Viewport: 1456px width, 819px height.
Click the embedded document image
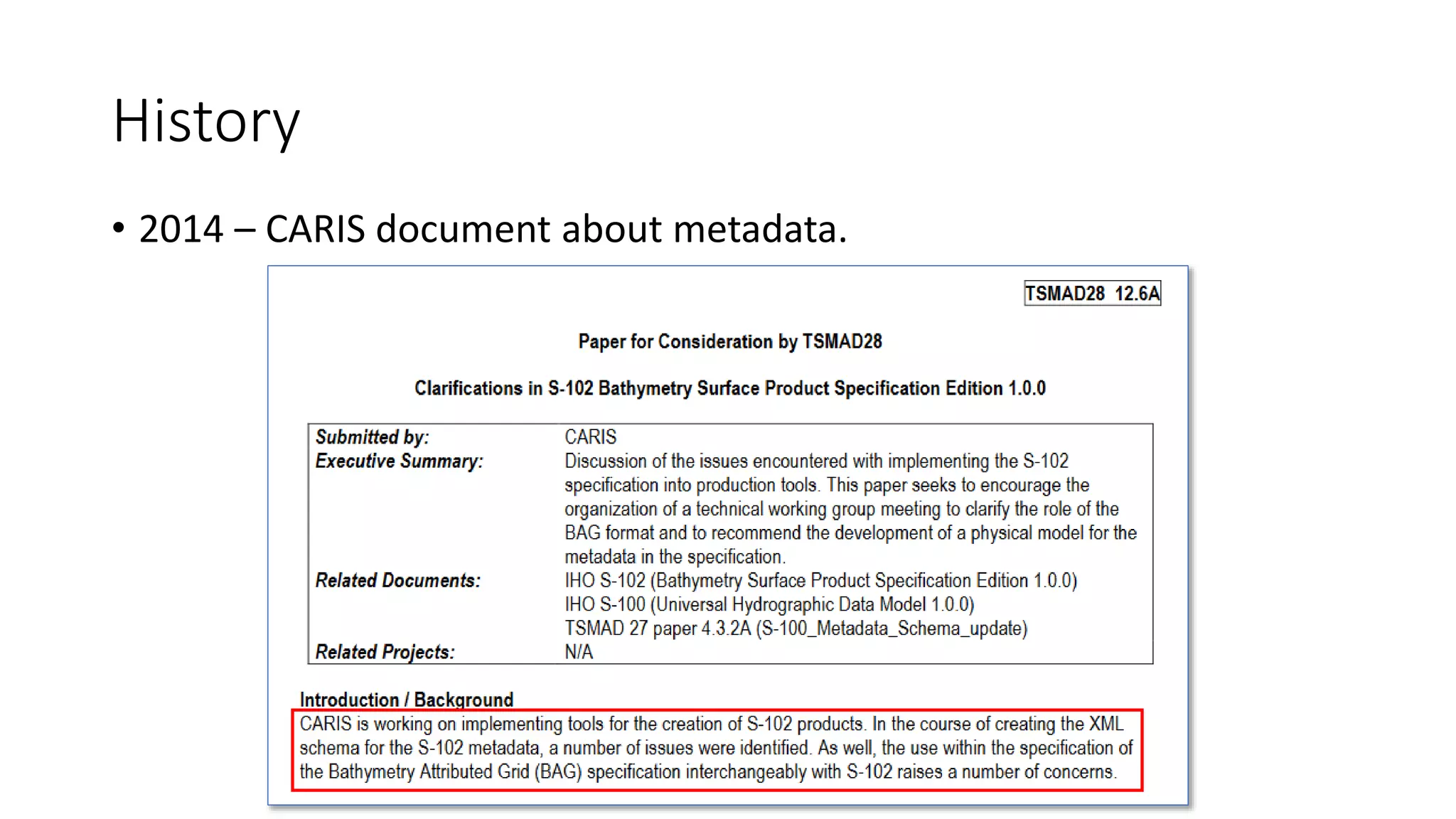[x=728, y=535]
